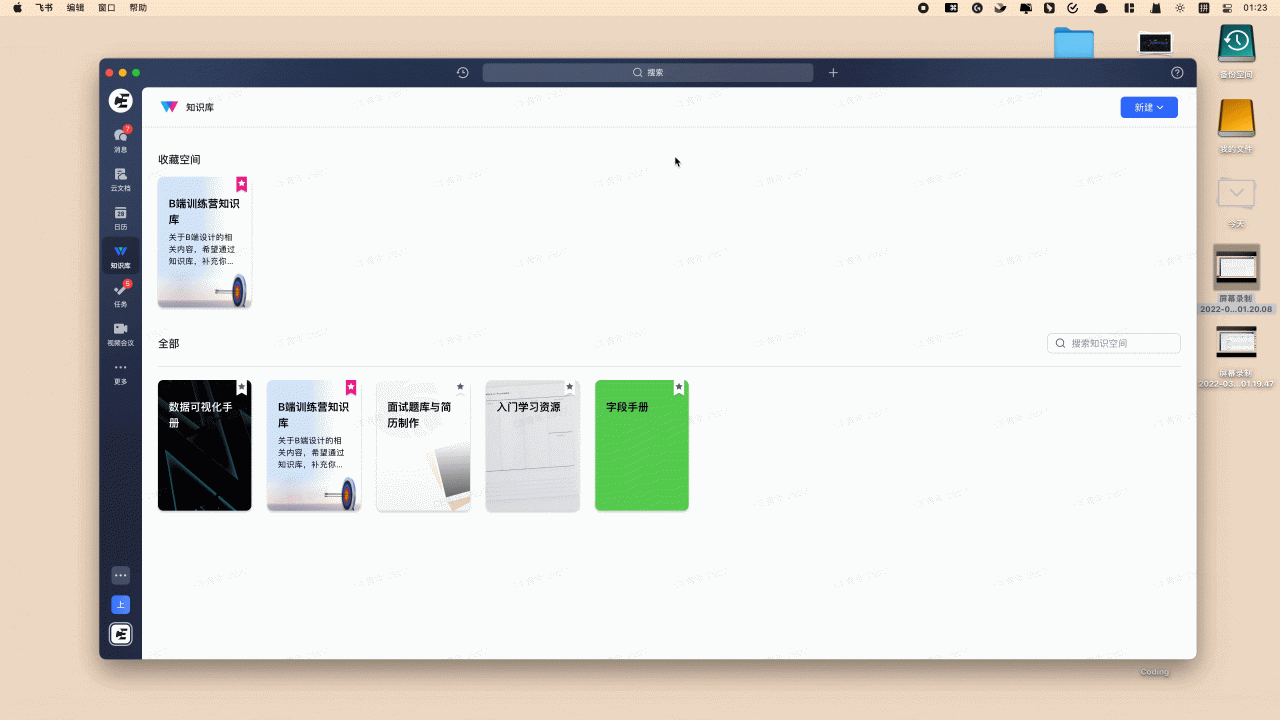Unfavorite B端训练营知识库 in the 全部 list

click(351, 387)
